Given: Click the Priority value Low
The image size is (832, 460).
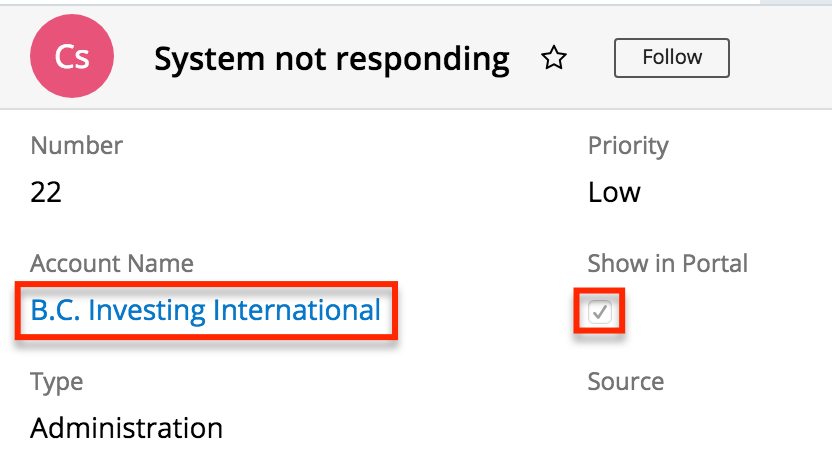Looking at the screenshot, I should point(614,192).
